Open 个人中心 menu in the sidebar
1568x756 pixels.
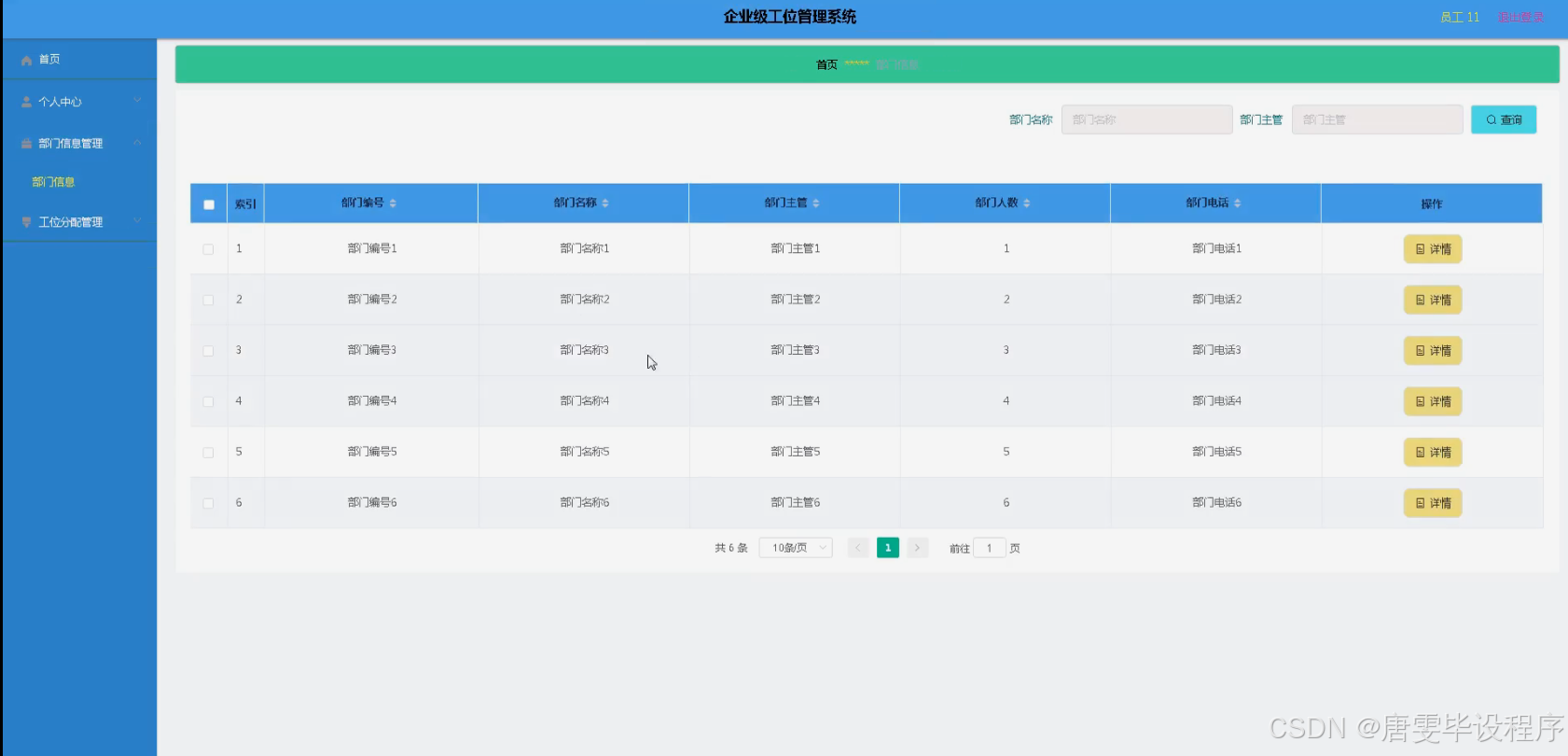(x=79, y=102)
